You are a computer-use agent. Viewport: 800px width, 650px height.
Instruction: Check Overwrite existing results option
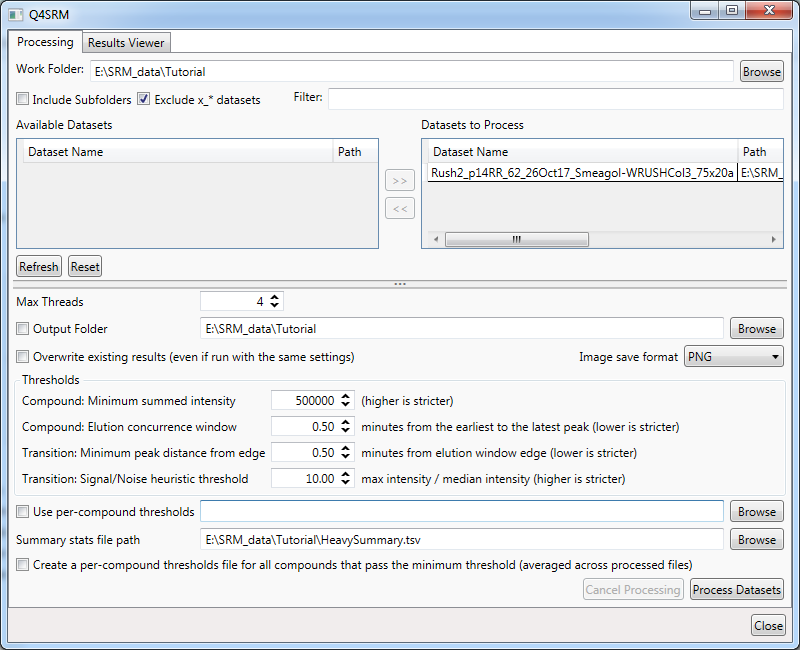point(22,356)
